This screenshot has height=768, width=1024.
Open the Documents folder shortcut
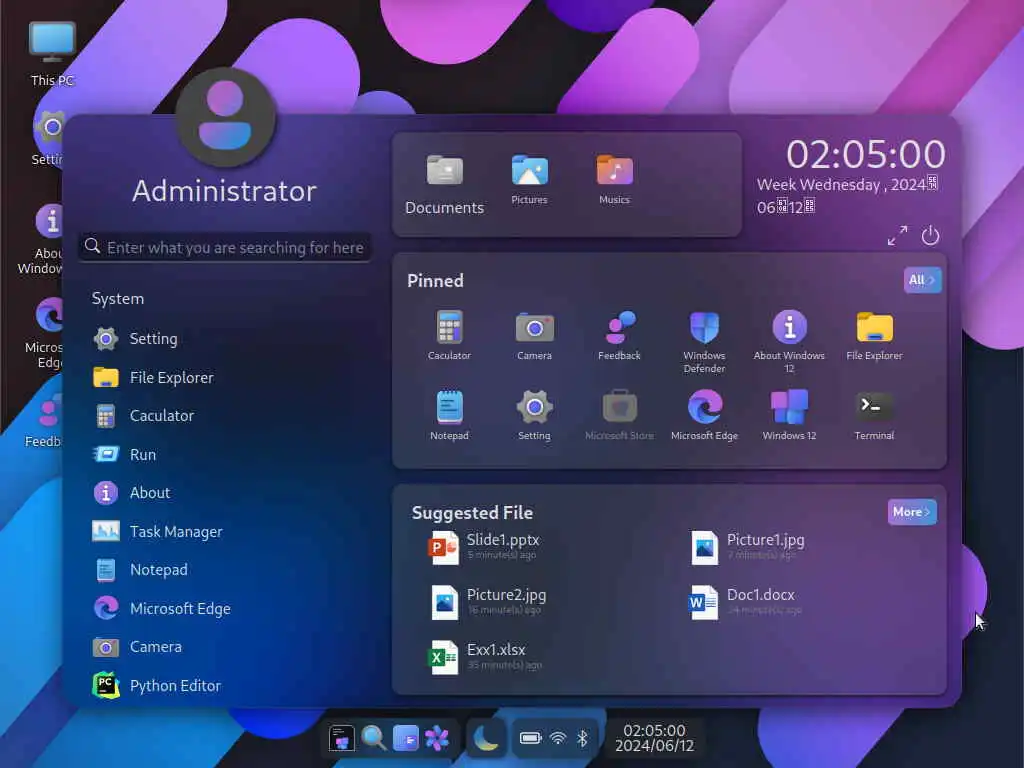click(444, 185)
